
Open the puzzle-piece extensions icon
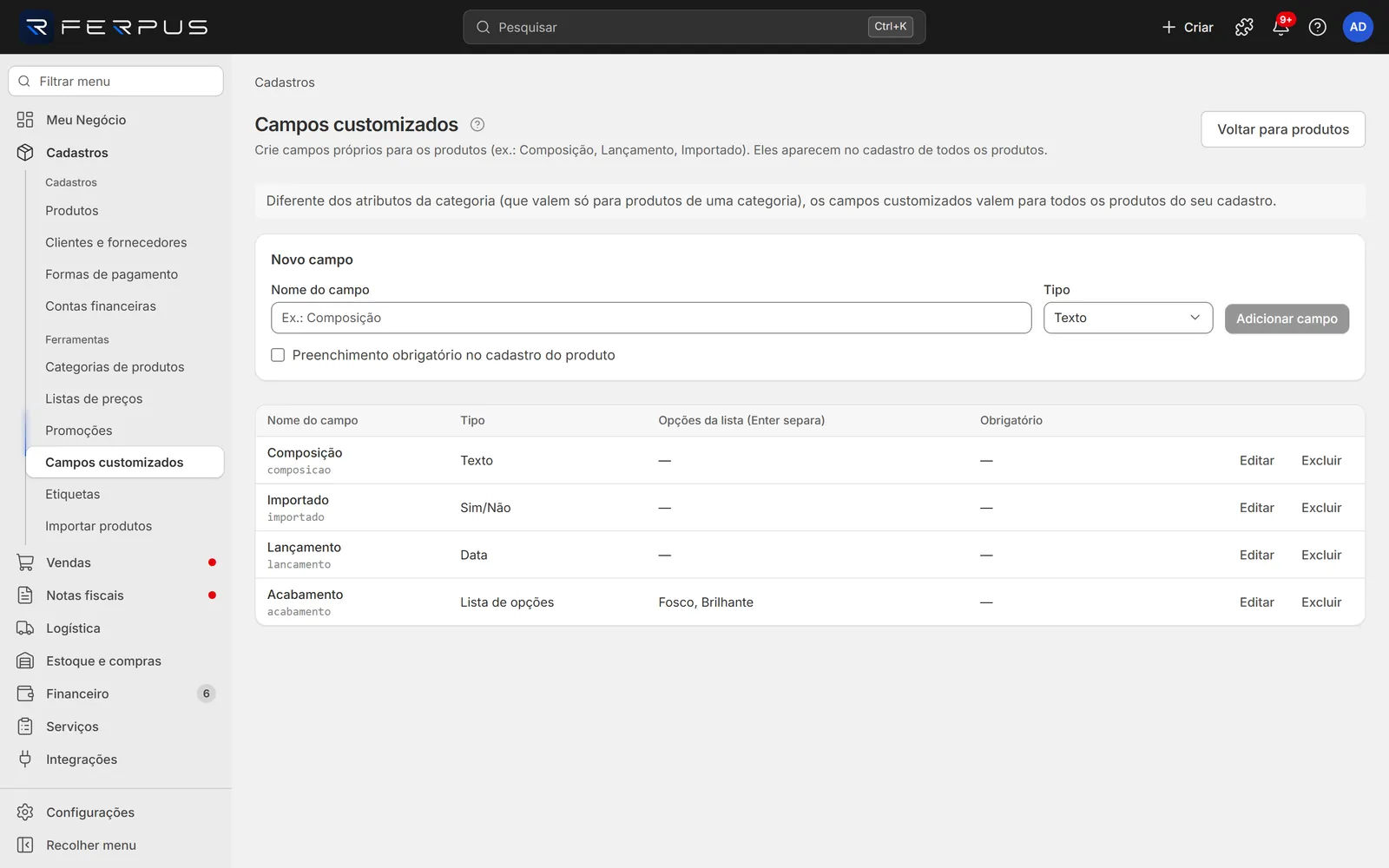coord(1244,27)
